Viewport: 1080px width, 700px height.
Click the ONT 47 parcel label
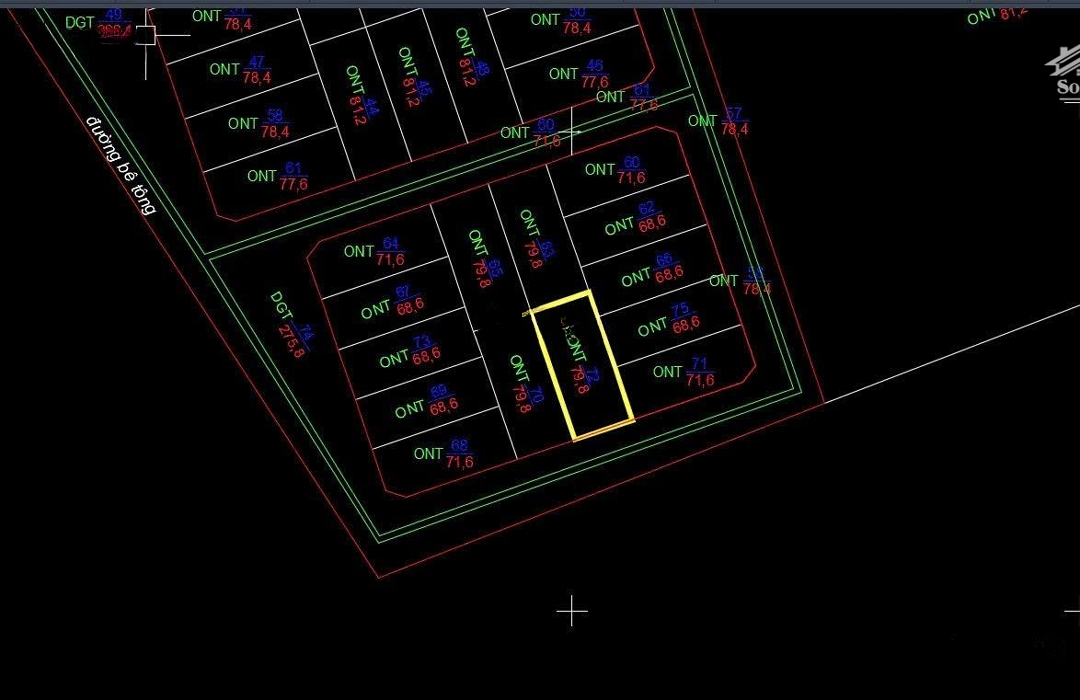[x=240, y=70]
